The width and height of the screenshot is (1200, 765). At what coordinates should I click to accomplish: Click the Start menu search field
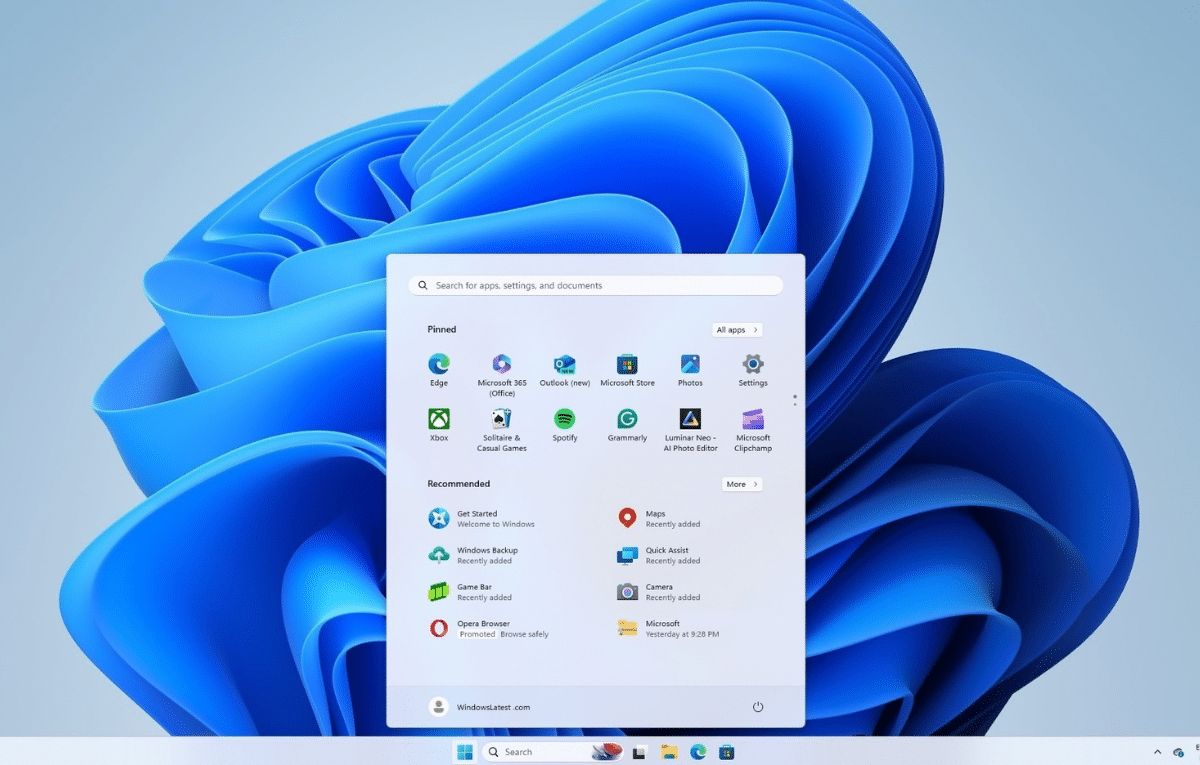tap(595, 286)
